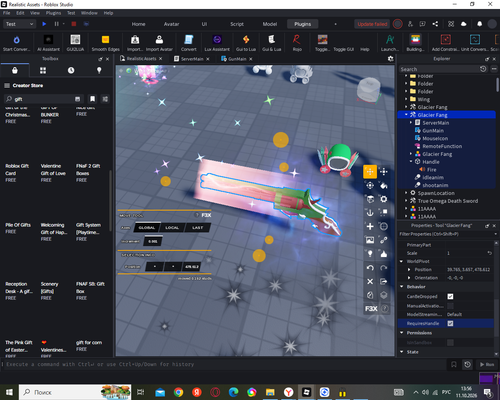The width and height of the screenshot is (500, 400).
Task: Click the Explorer search field
Action: (439, 69)
